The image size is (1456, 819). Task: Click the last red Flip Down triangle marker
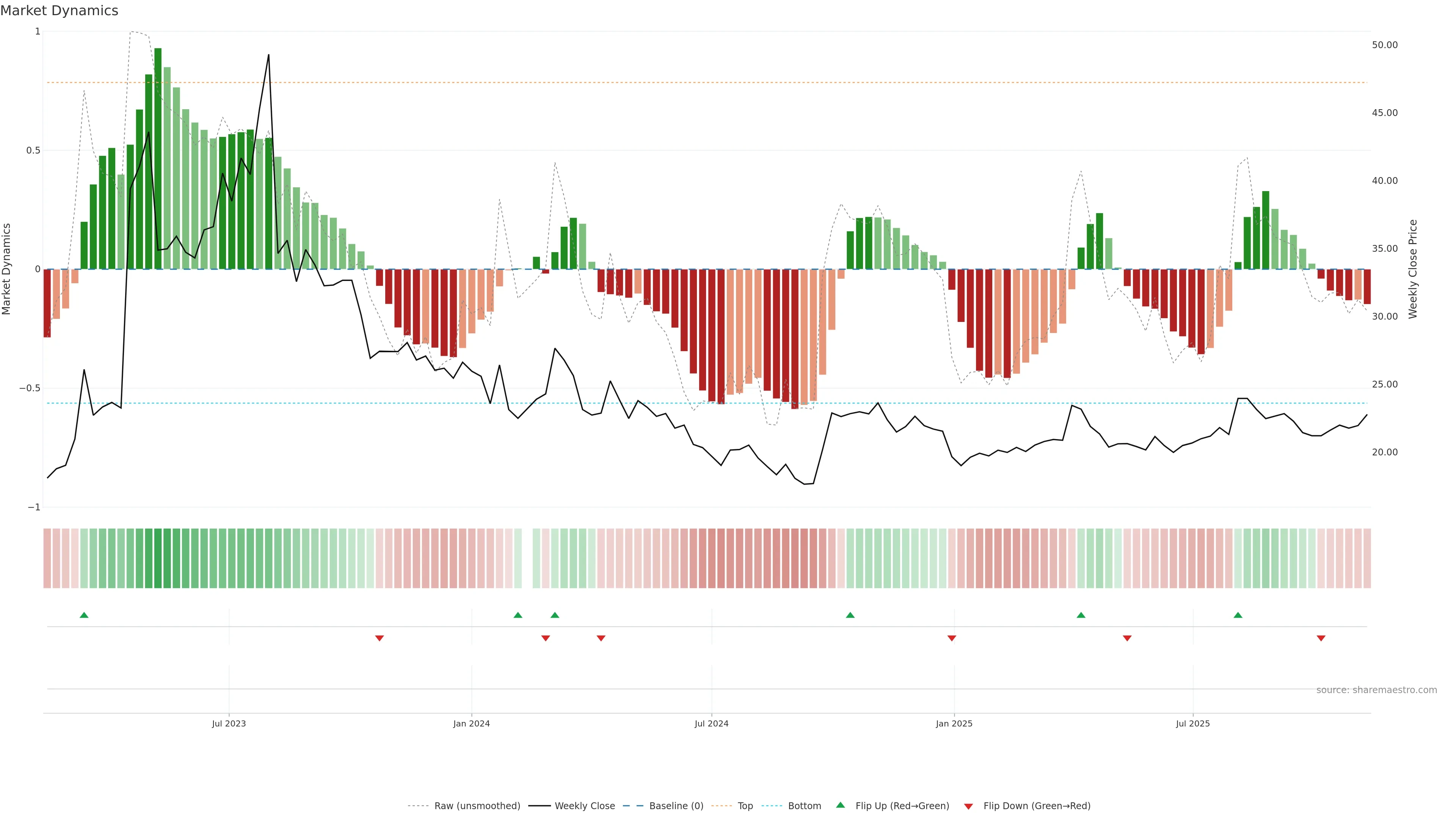1321,638
